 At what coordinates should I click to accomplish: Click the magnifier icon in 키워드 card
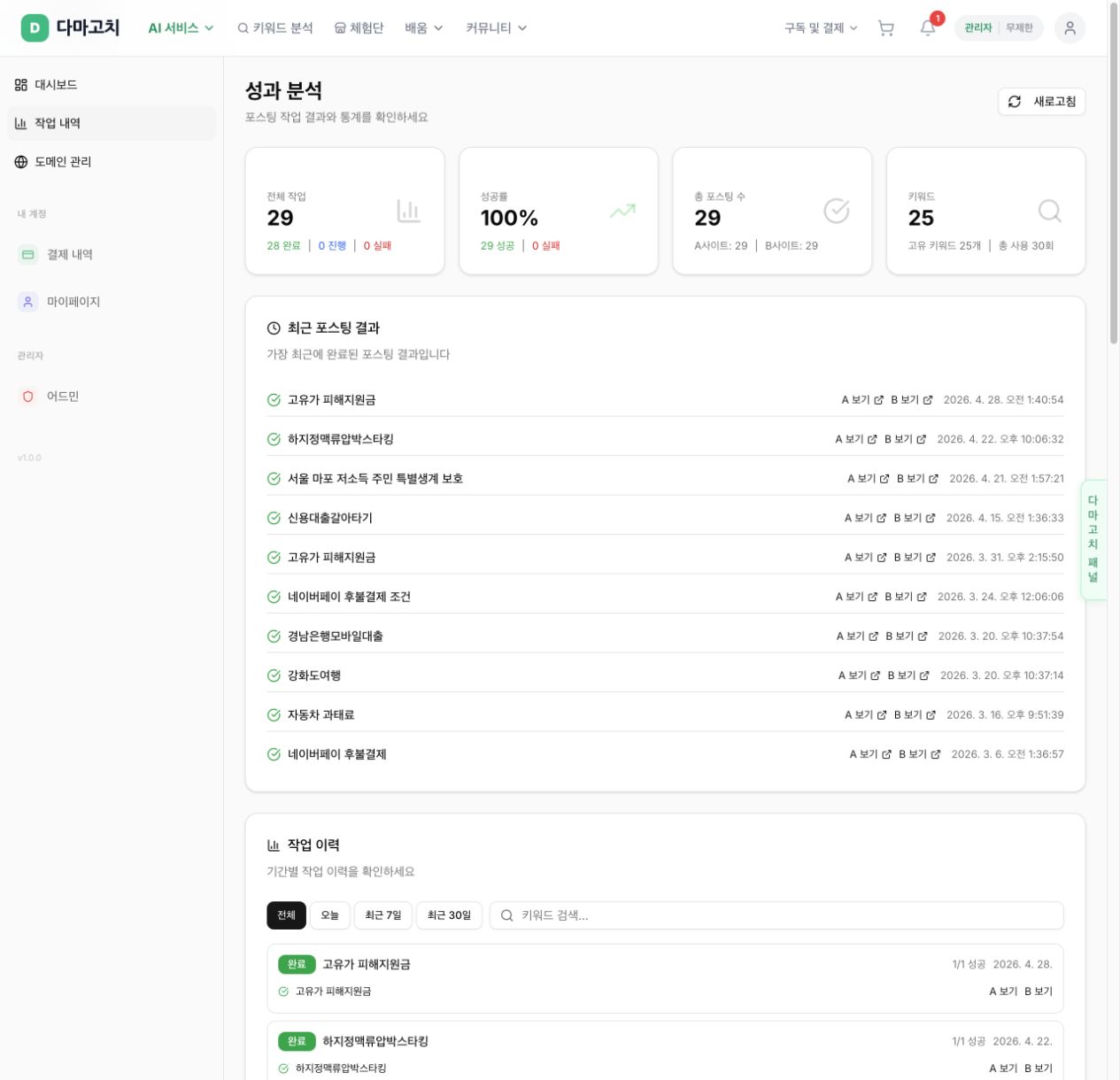[1050, 211]
